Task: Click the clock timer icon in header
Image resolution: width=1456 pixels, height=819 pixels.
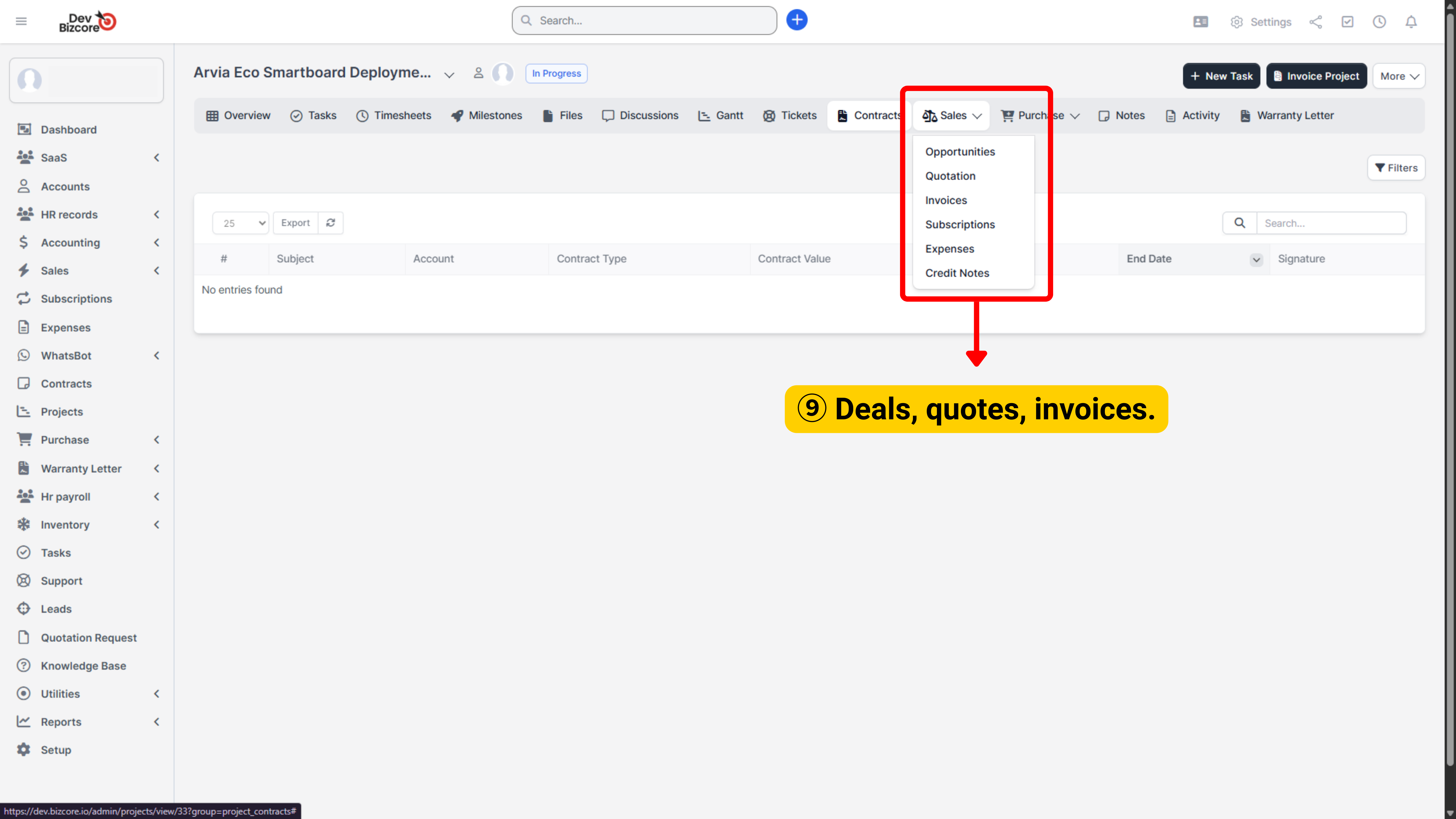Action: (x=1379, y=22)
